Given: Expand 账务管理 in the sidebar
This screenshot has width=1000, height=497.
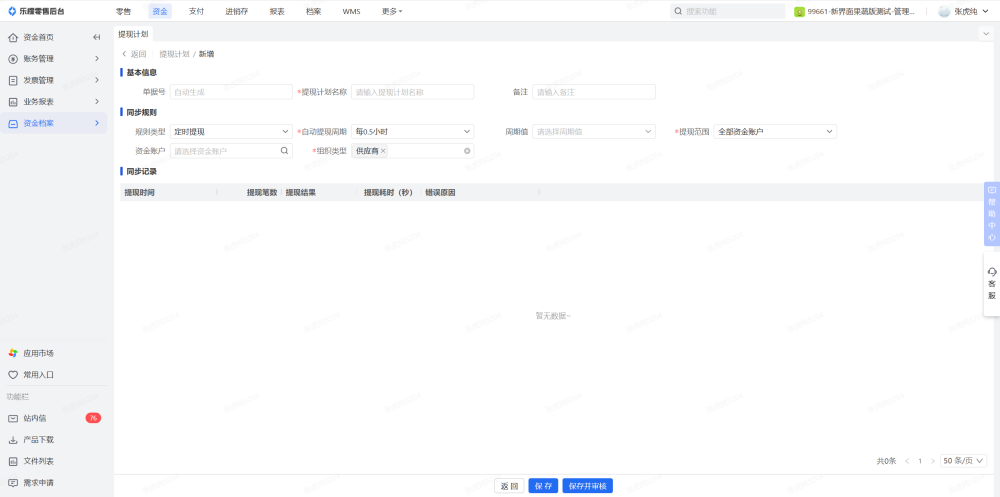Looking at the screenshot, I should (55, 59).
